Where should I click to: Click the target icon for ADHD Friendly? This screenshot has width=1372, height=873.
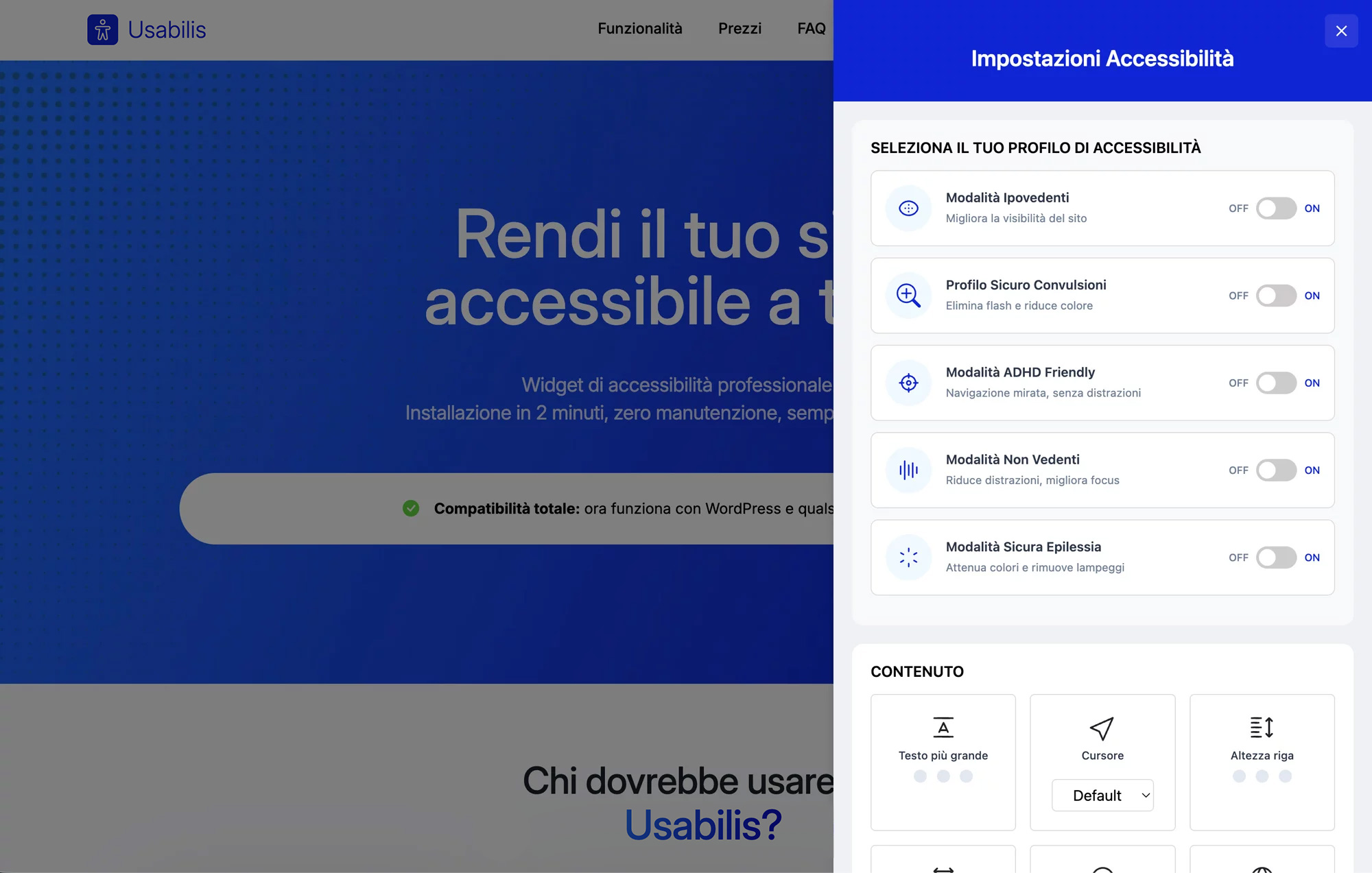point(908,383)
